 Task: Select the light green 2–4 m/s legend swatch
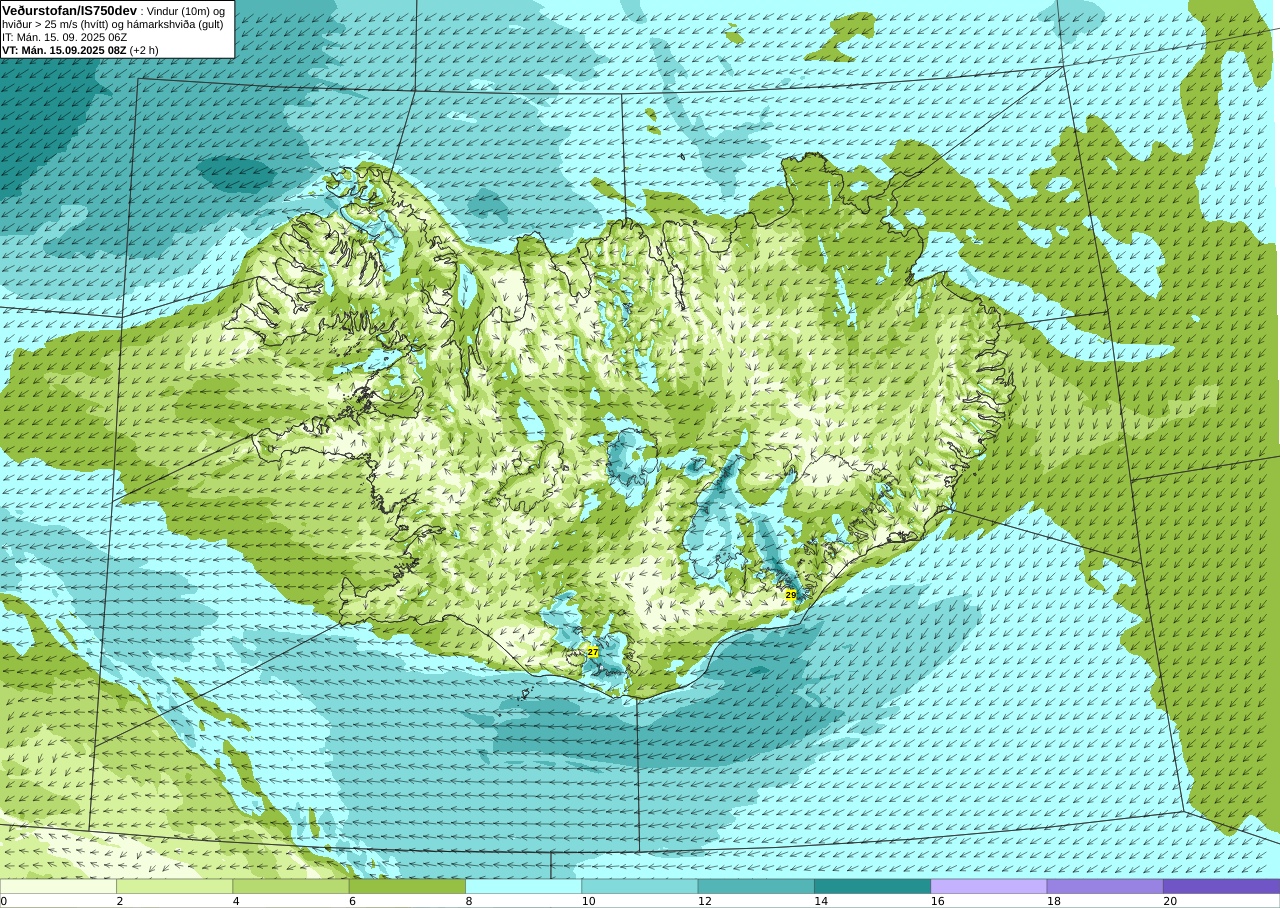coord(174,886)
